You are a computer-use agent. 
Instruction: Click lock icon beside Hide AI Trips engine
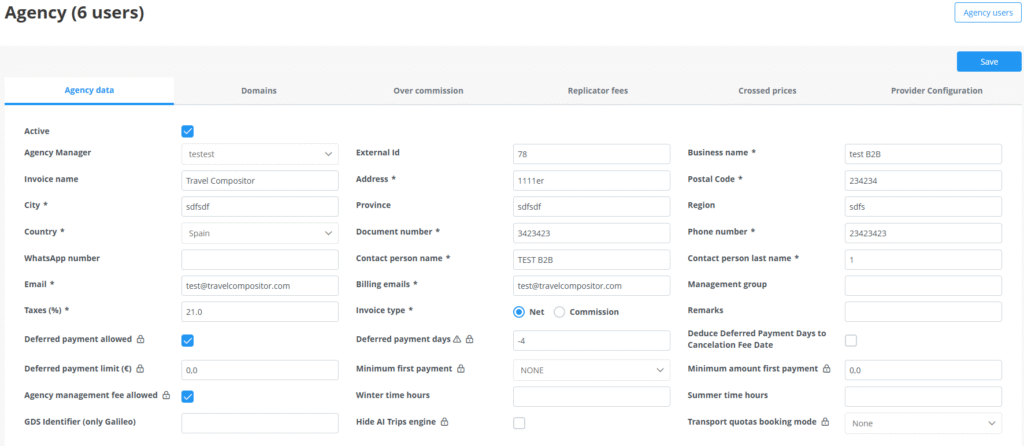[444, 422]
